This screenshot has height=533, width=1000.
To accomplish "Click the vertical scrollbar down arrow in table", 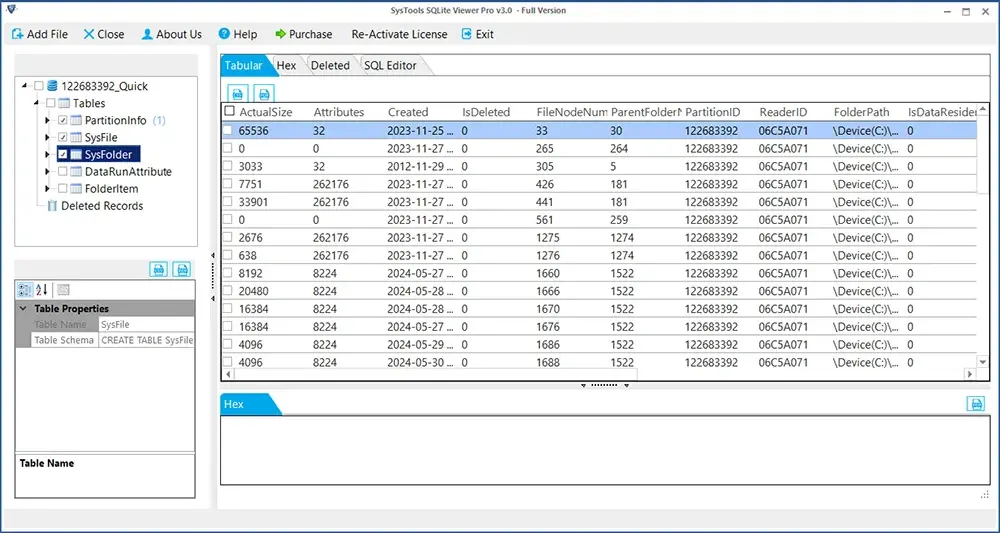I will point(983,361).
